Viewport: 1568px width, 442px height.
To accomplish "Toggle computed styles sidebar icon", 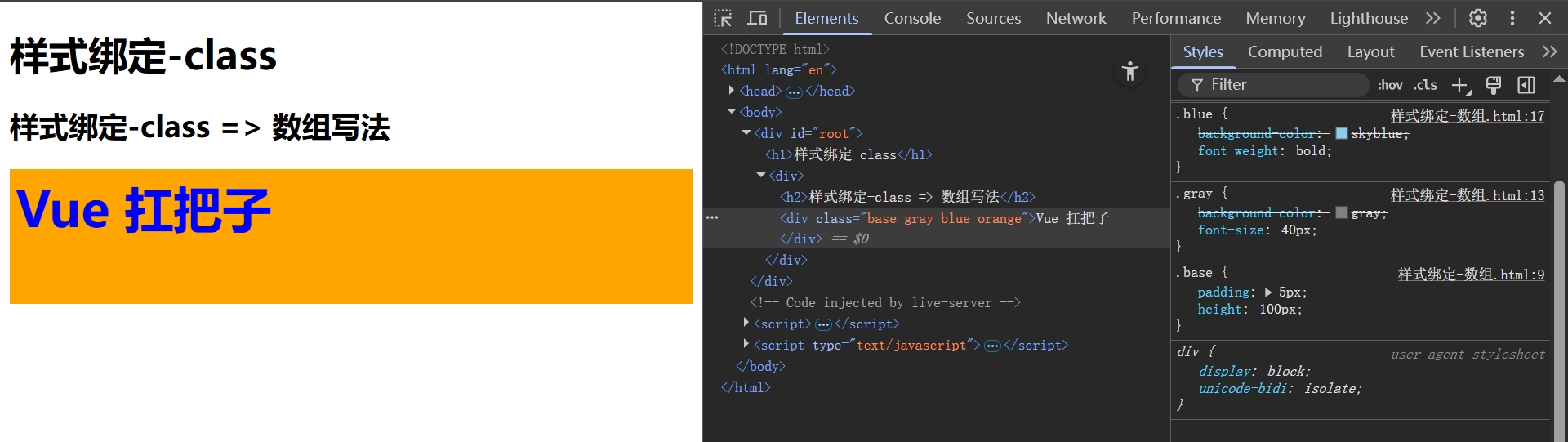I will 1526,85.
